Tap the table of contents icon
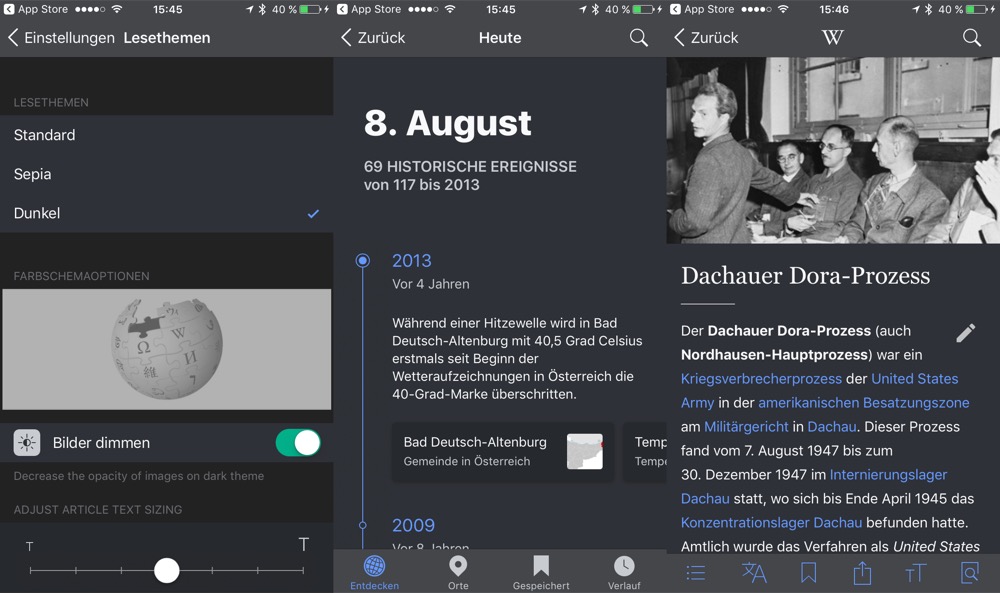 click(696, 572)
